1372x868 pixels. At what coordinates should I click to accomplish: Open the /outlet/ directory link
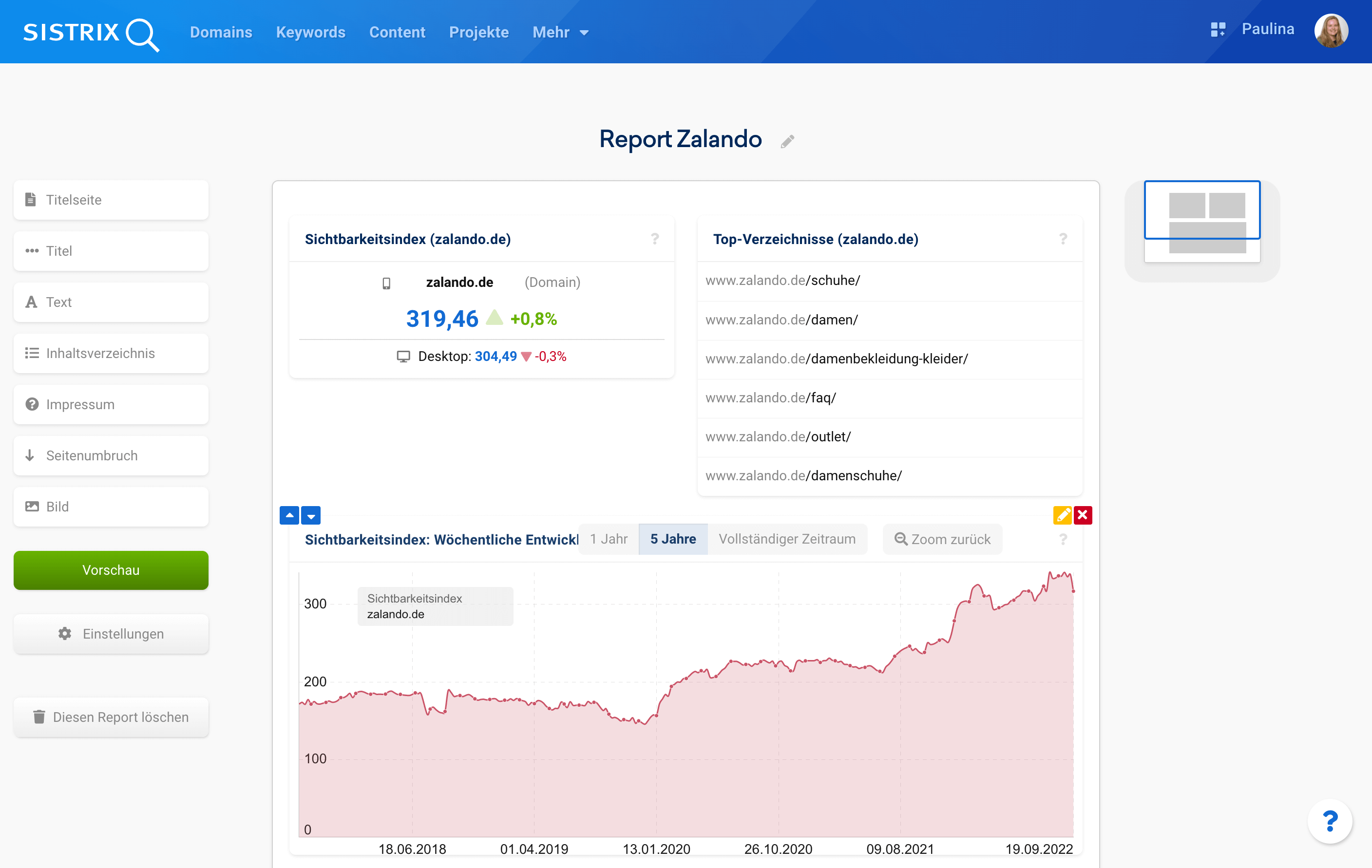point(778,437)
